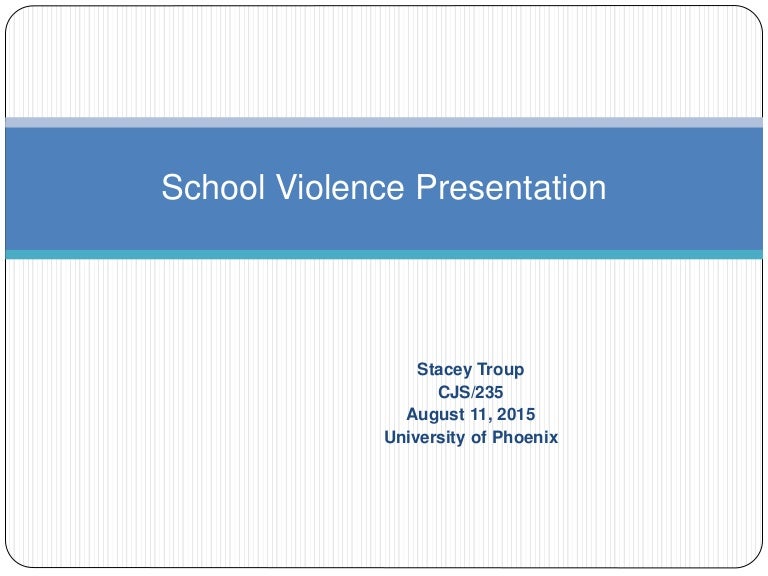The width and height of the screenshot is (768, 576).
Task: Click the striped background above the title banner
Action: (x=383, y=60)
